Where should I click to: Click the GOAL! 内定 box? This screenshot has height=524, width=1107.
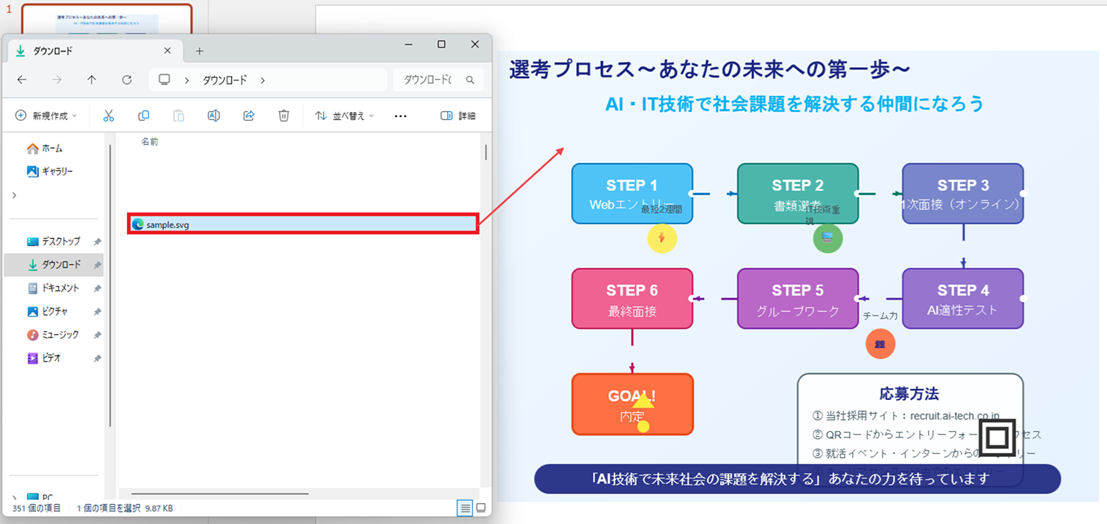[632, 404]
